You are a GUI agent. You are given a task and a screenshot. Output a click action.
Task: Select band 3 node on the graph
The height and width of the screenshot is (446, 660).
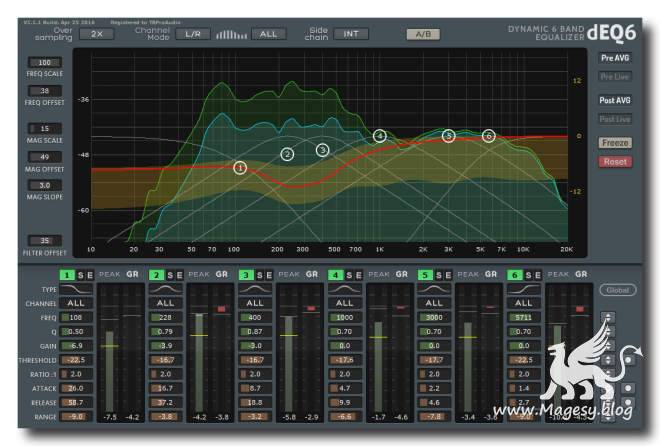(322, 150)
